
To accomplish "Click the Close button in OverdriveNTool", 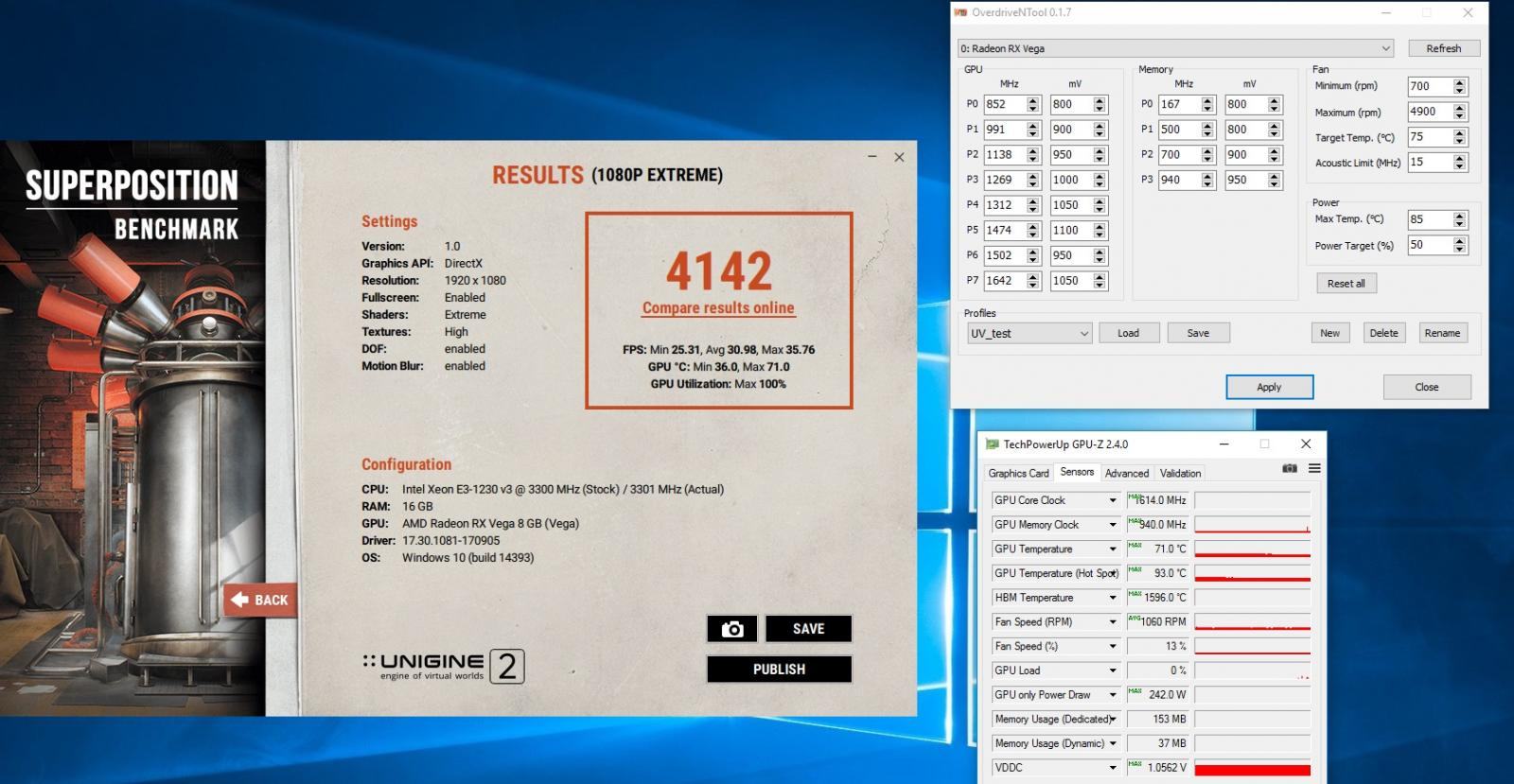I will pyautogui.click(x=1427, y=387).
